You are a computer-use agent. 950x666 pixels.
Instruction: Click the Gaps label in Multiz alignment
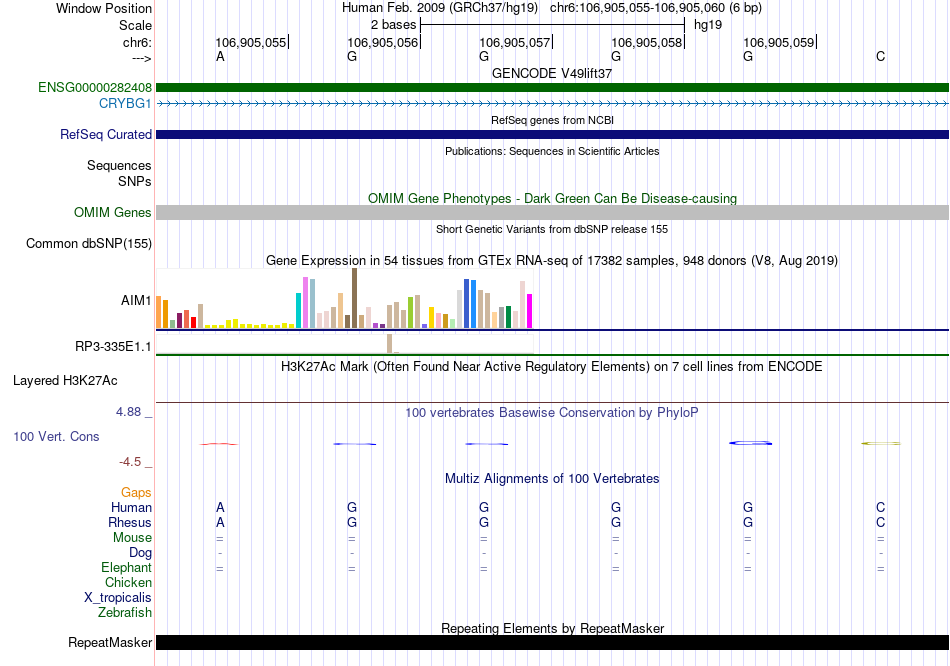[x=136, y=493]
